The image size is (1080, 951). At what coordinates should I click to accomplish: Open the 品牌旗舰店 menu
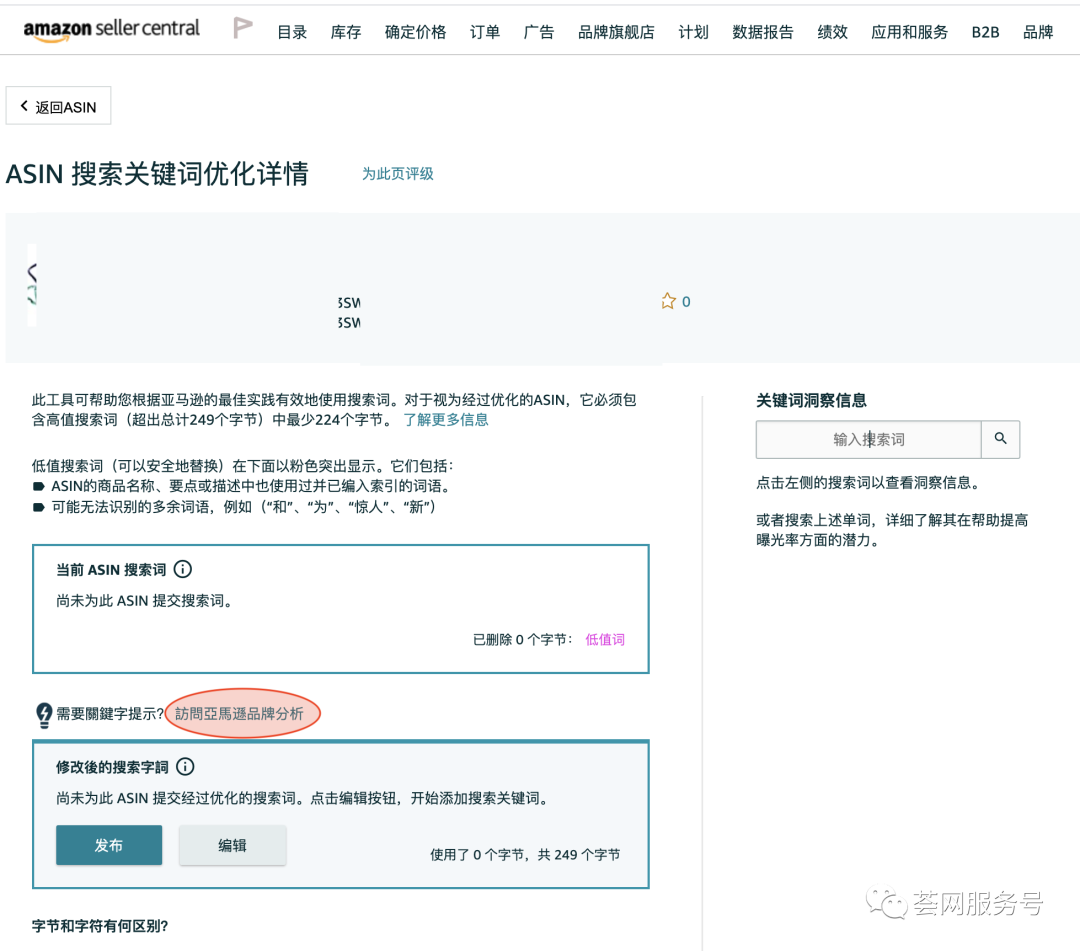coord(616,32)
